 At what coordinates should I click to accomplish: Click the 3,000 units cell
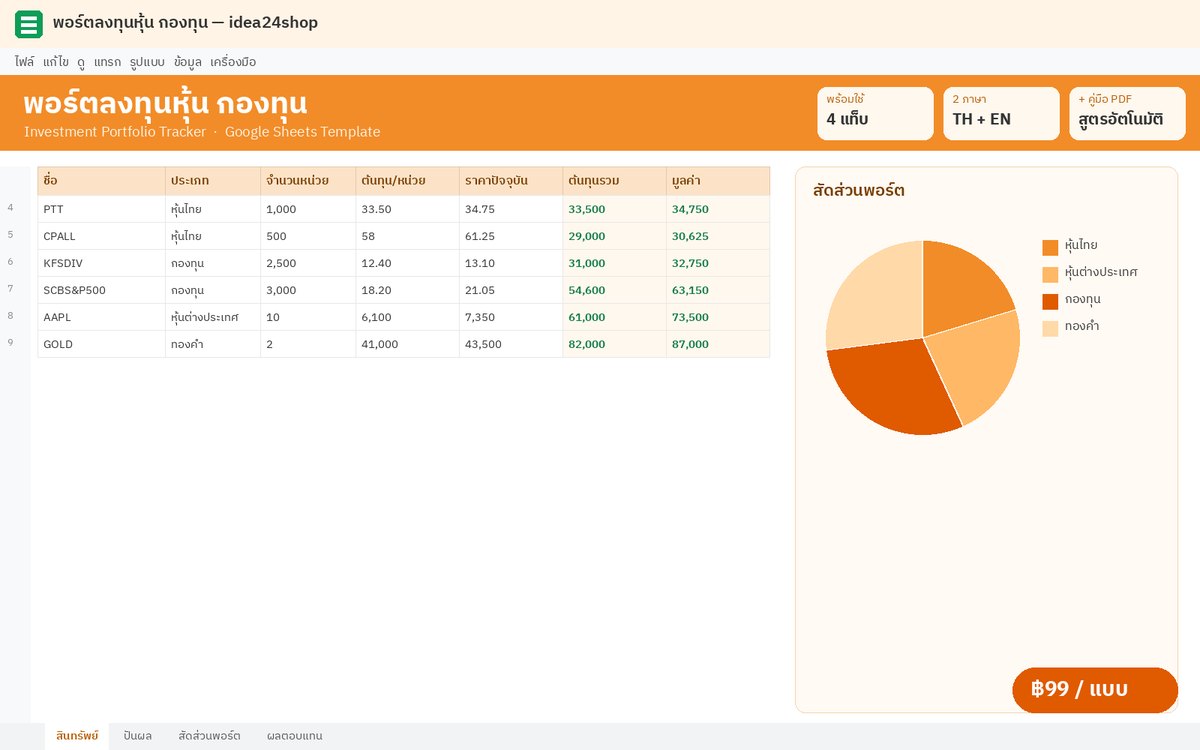(x=308, y=290)
